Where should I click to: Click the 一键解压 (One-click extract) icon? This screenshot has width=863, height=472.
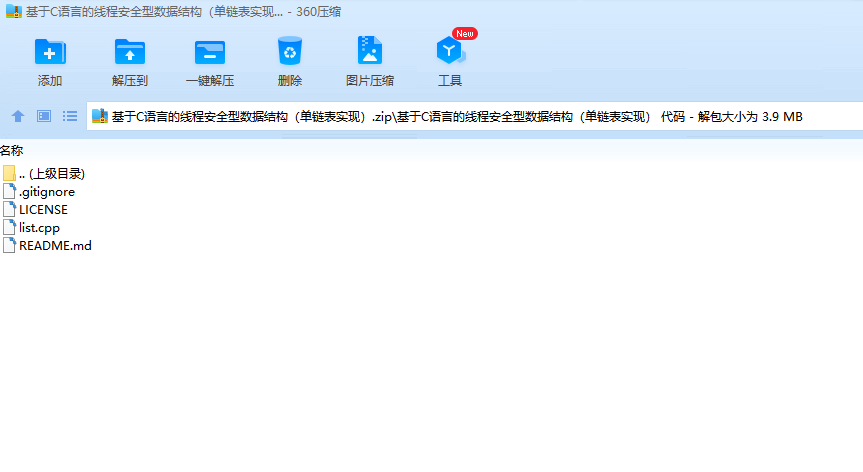tap(210, 52)
